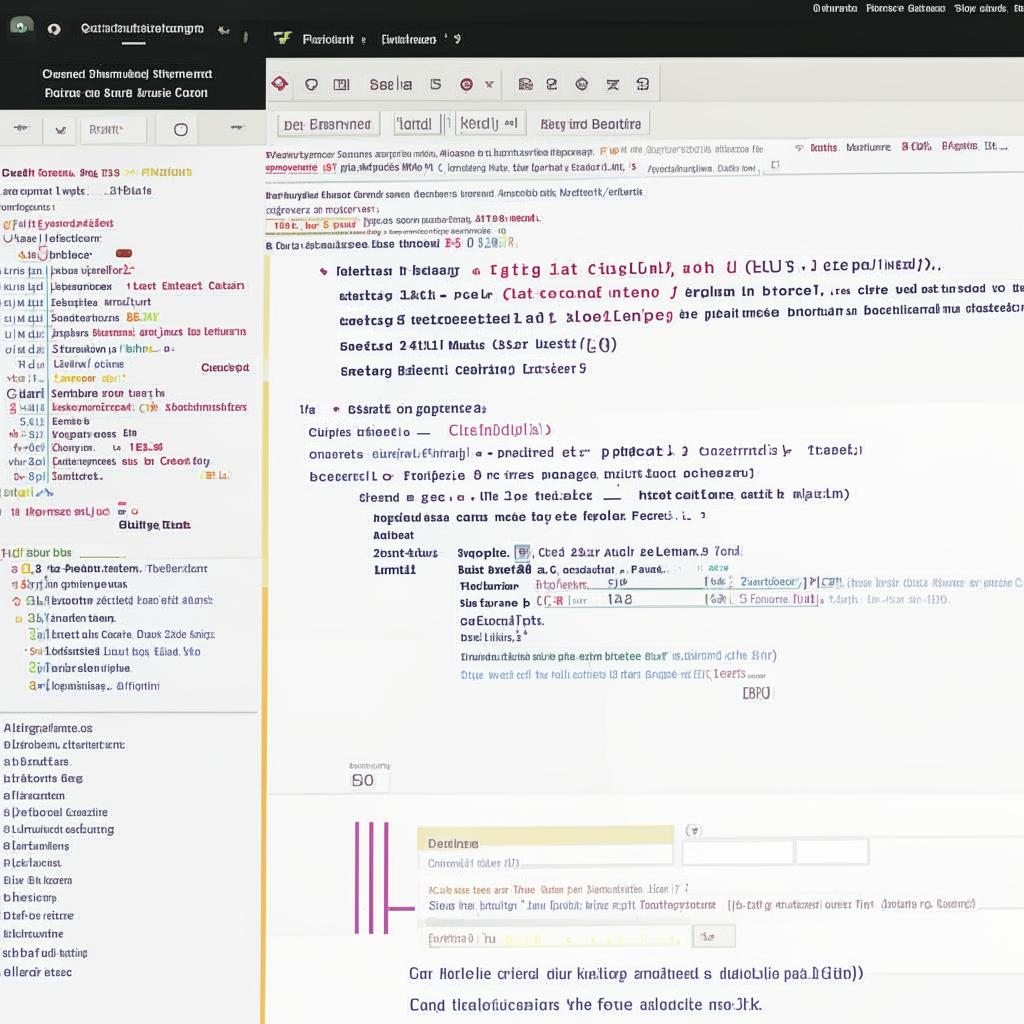Click the S-shaped icon after the Seelia label

[x=436, y=84]
